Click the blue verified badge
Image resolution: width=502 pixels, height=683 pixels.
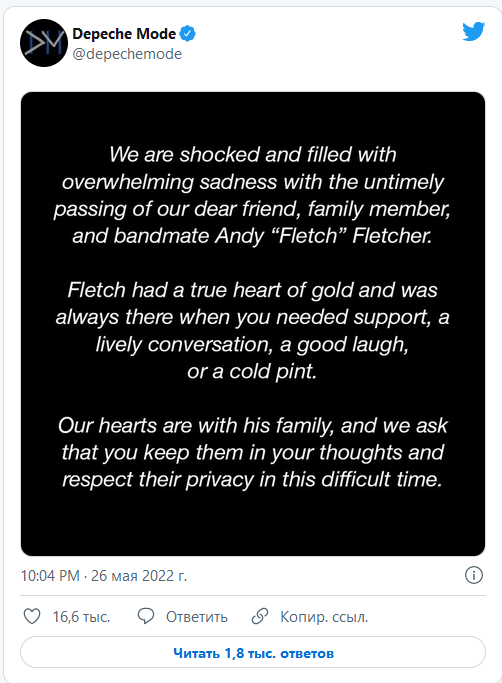188,34
